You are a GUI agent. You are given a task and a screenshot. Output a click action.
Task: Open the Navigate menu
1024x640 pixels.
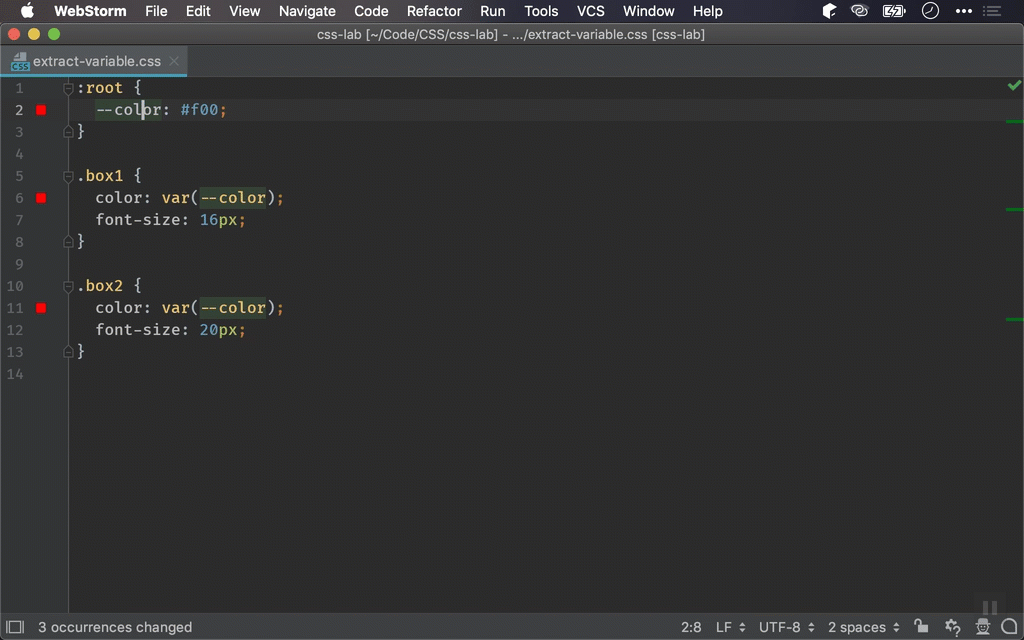(307, 11)
